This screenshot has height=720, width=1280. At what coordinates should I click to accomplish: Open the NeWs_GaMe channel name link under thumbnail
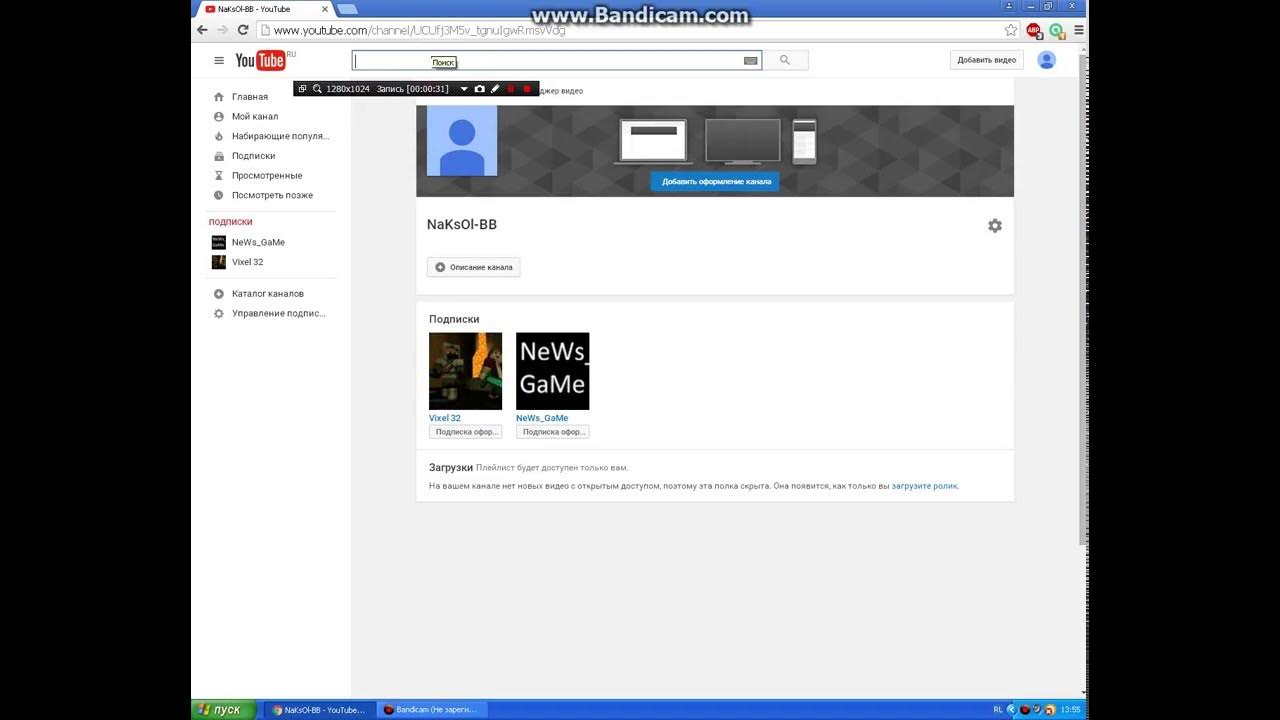pyautogui.click(x=542, y=418)
